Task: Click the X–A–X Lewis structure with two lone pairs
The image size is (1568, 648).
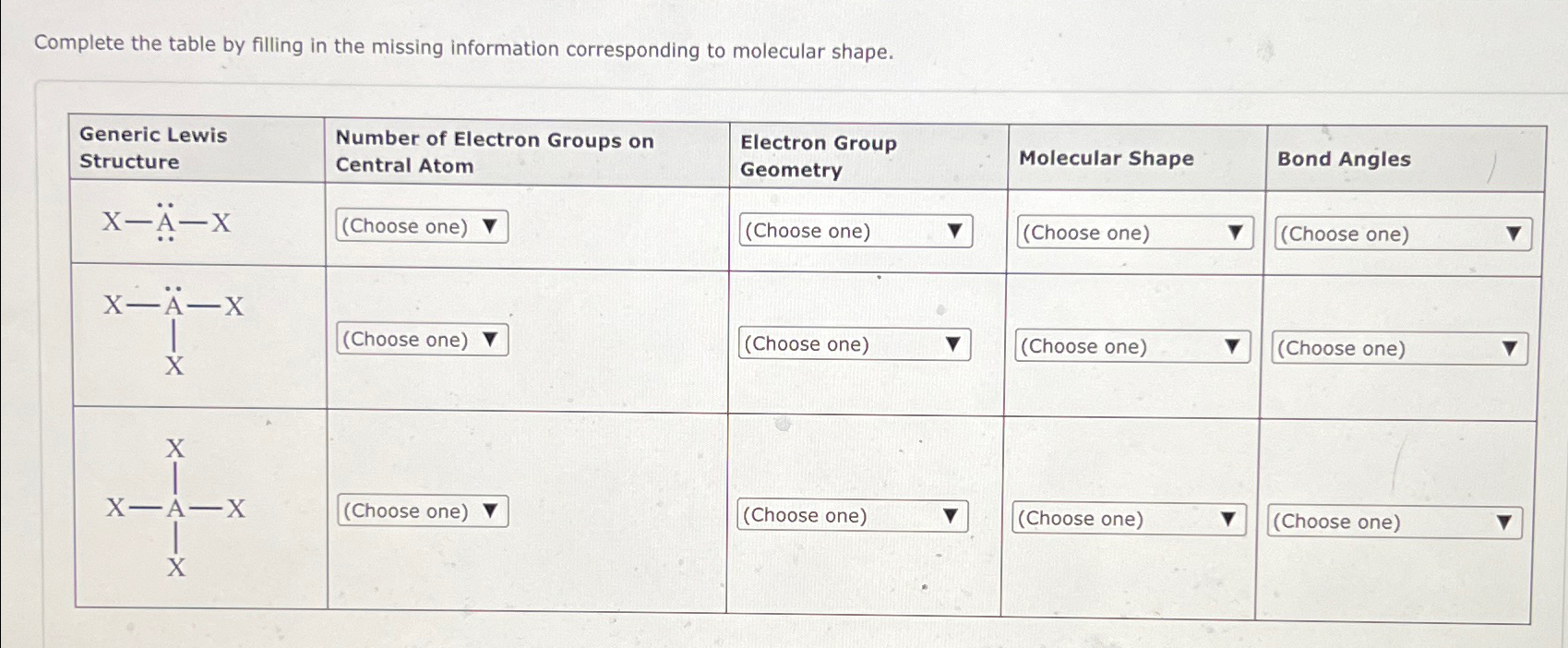Action: [166, 222]
